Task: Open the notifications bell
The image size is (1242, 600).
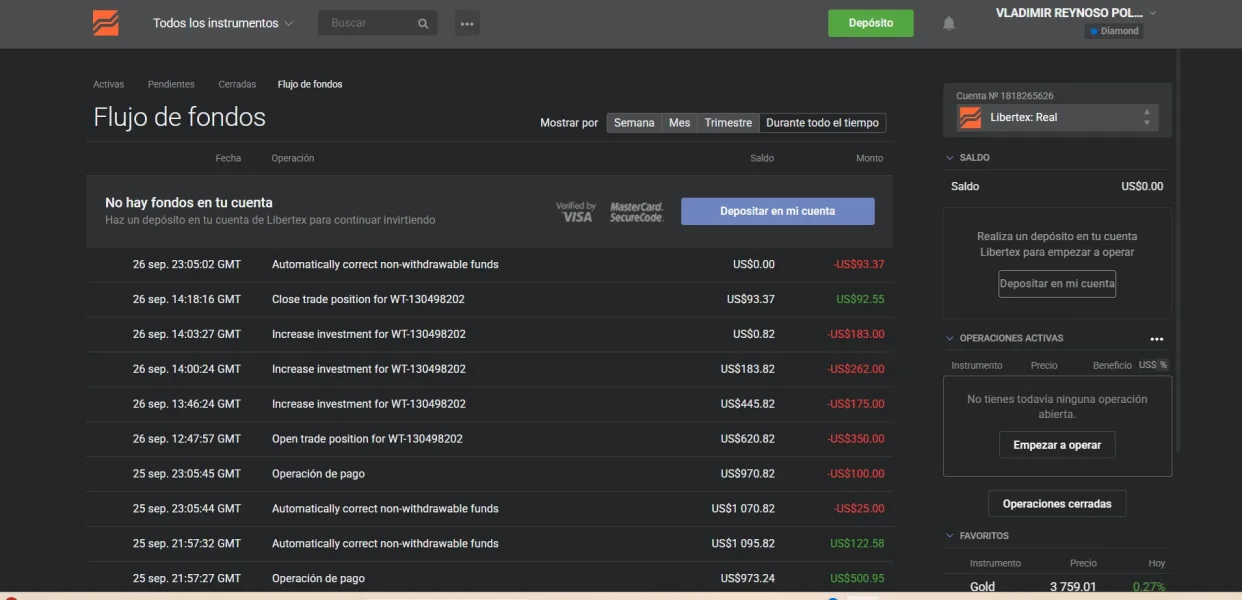Action: 949,23
